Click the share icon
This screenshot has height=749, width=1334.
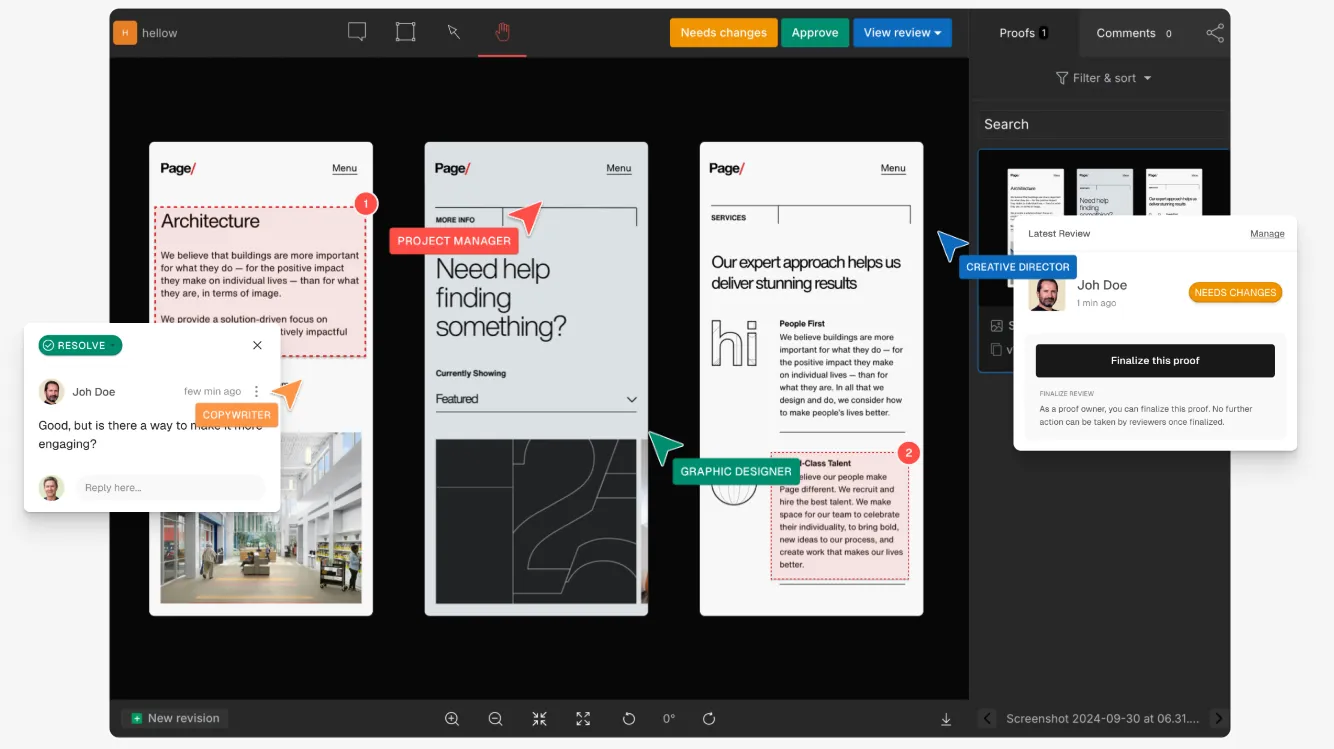click(1215, 33)
